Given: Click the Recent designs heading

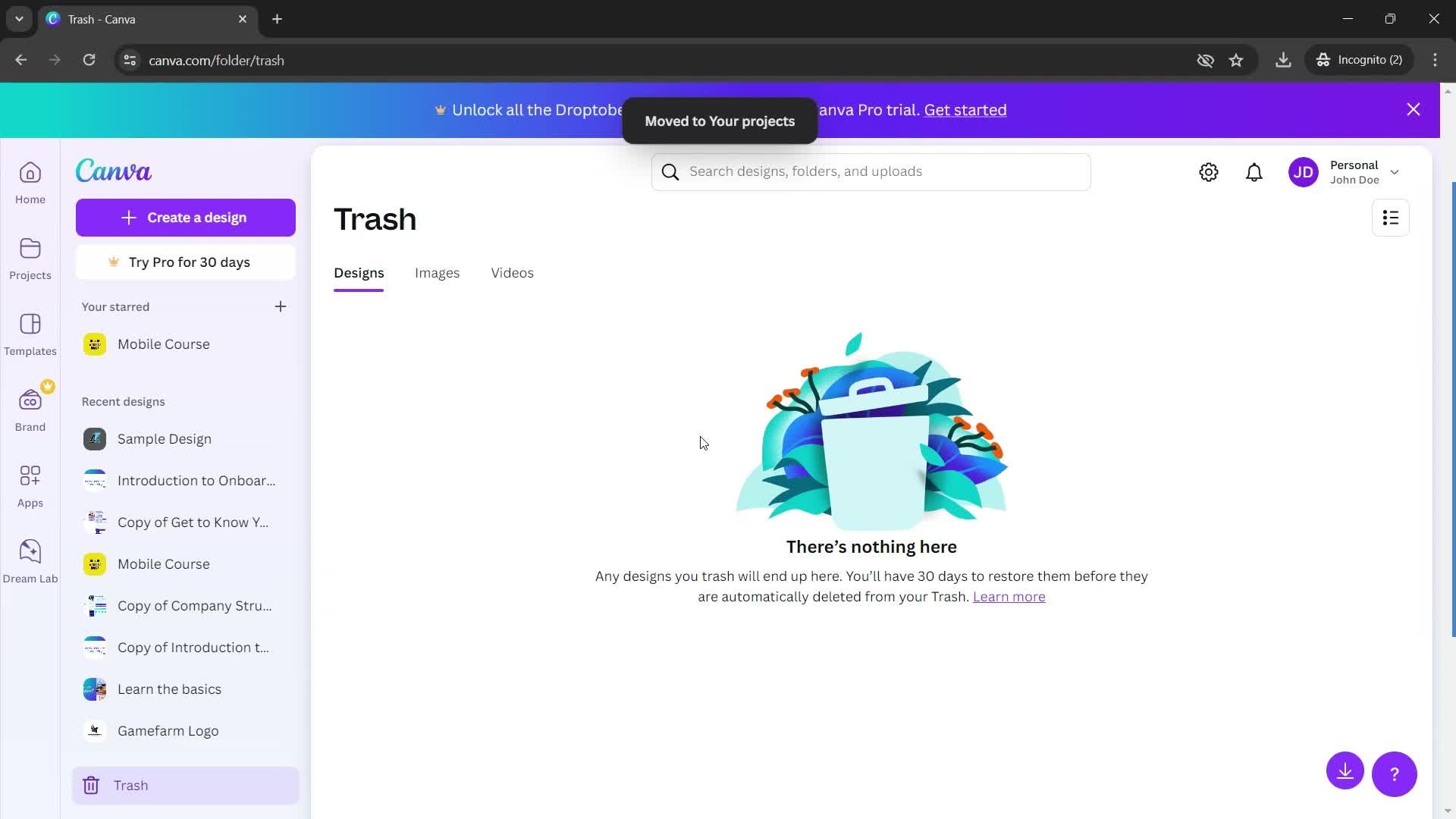Looking at the screenshot, I should 123,401.
